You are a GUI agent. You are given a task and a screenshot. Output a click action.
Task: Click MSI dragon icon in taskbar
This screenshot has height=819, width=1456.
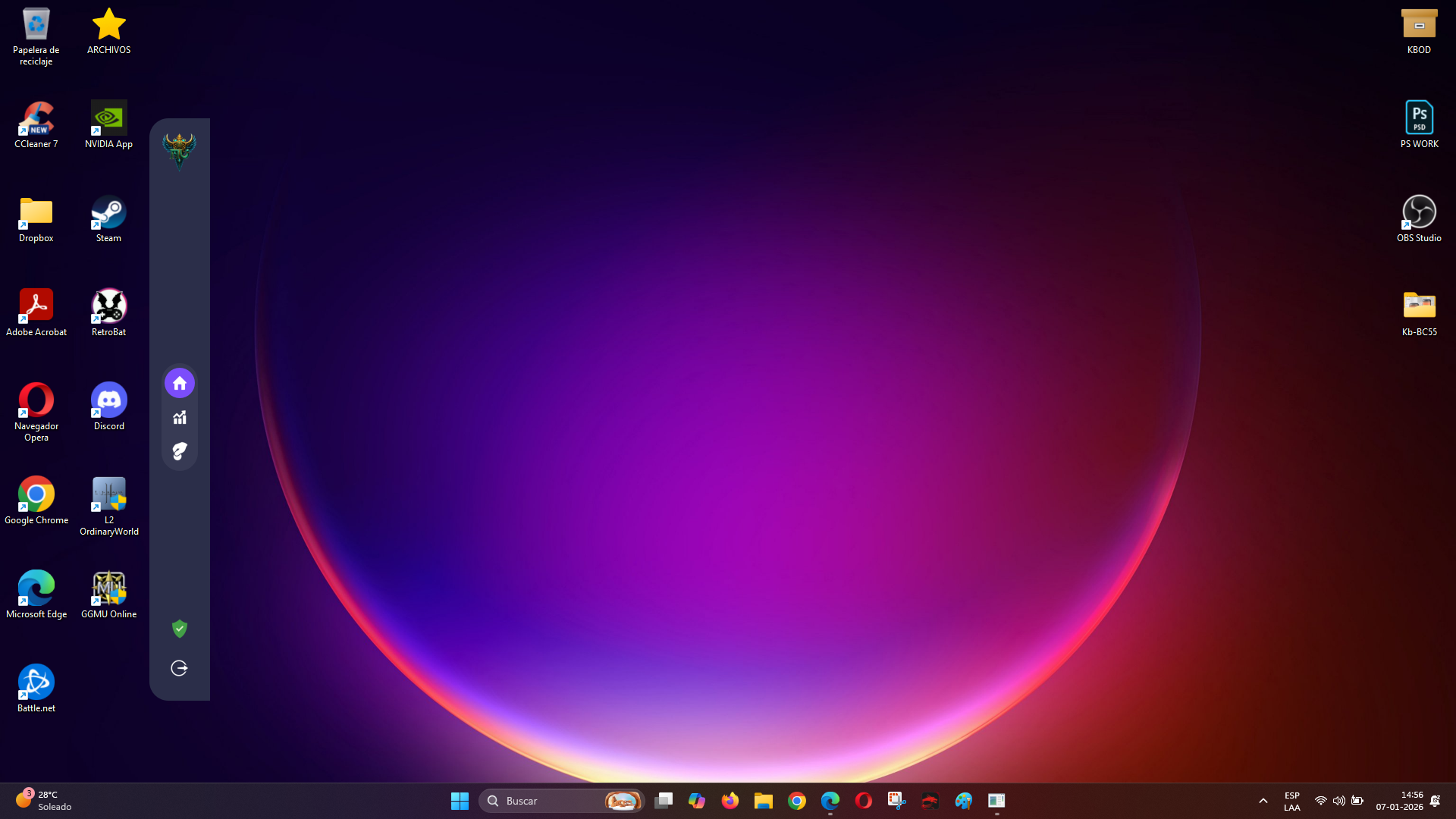pos(930,801)
